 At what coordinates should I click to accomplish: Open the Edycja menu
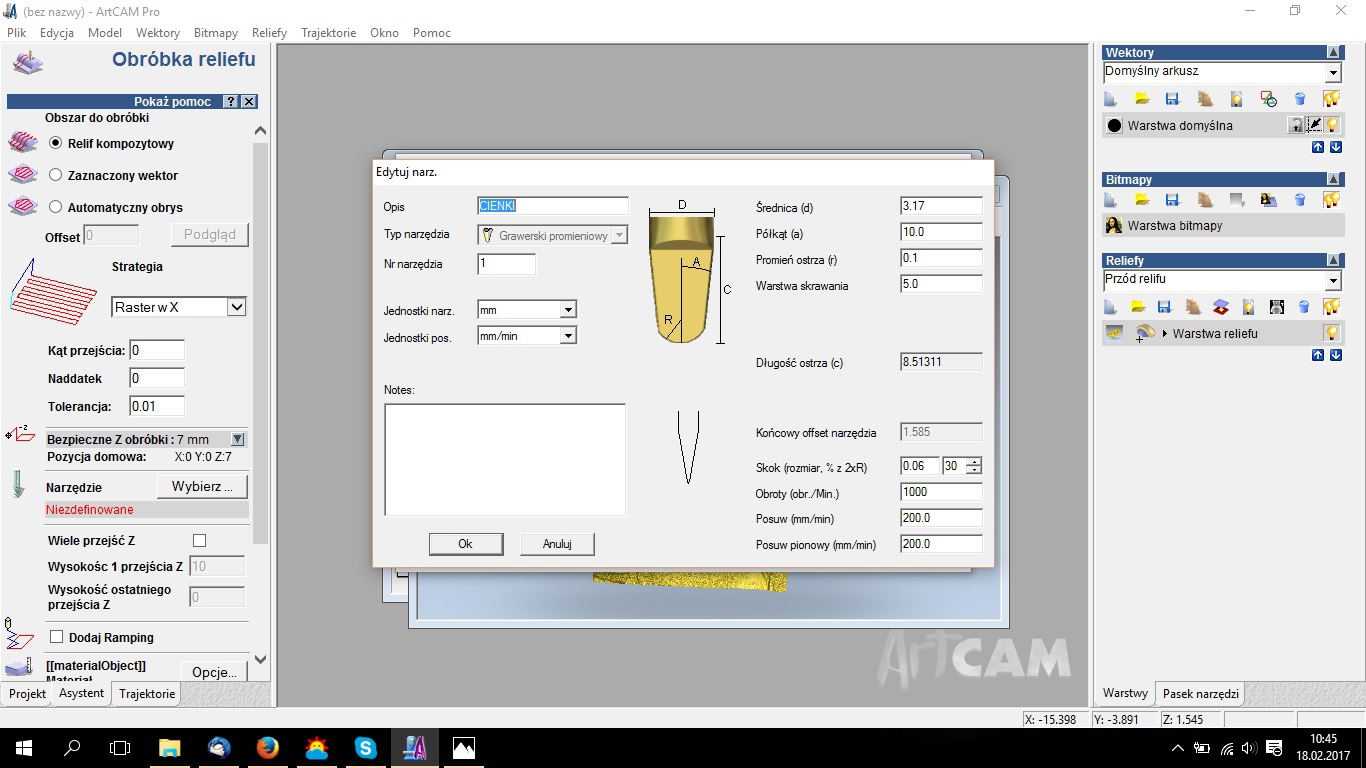[x=57, y=33]
